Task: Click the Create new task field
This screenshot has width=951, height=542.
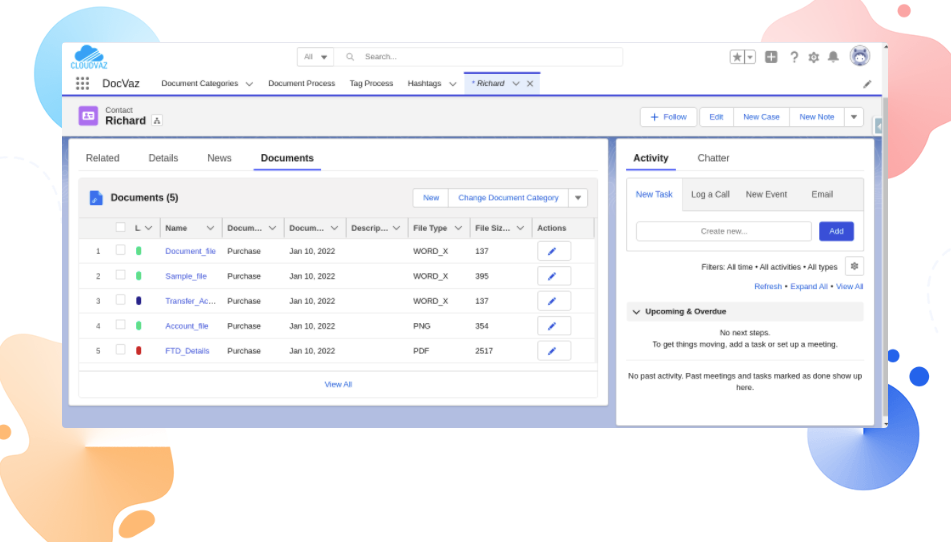Action: pyautogui.click(x=724, y=231)
